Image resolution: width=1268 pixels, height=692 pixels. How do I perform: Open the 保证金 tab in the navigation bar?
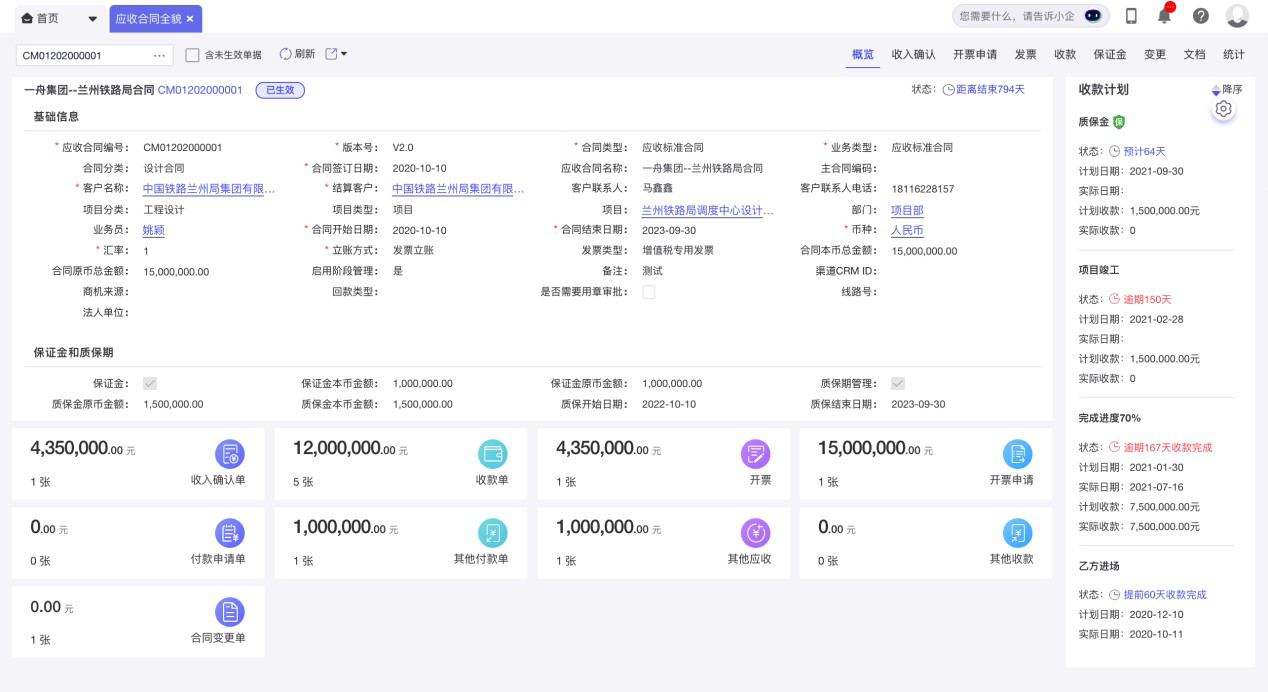(x=1110, y=55)
